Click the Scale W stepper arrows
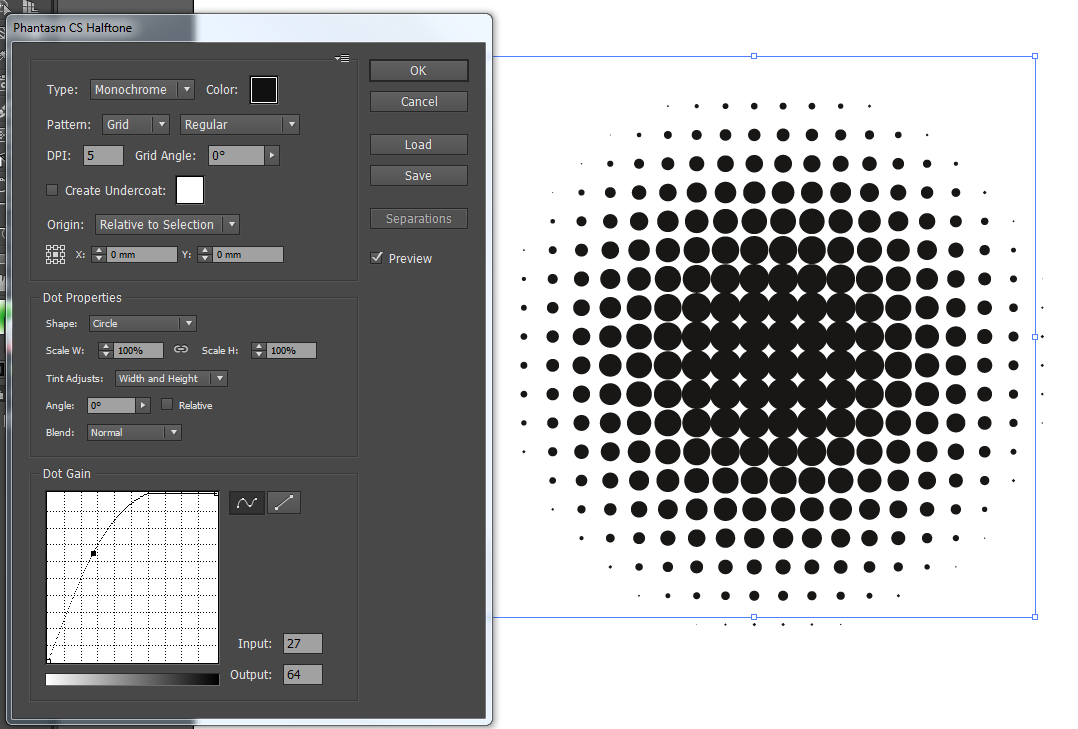 [105, 351]
